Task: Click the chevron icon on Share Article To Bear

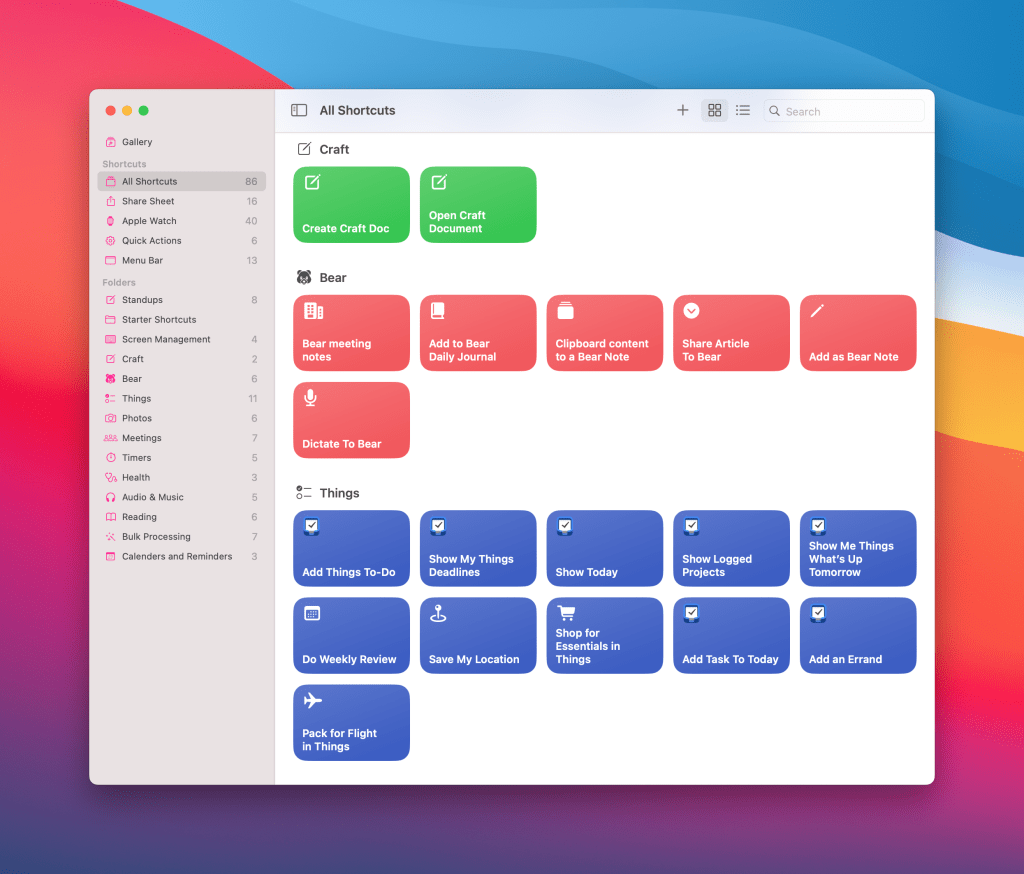Action: pos(691,311)
